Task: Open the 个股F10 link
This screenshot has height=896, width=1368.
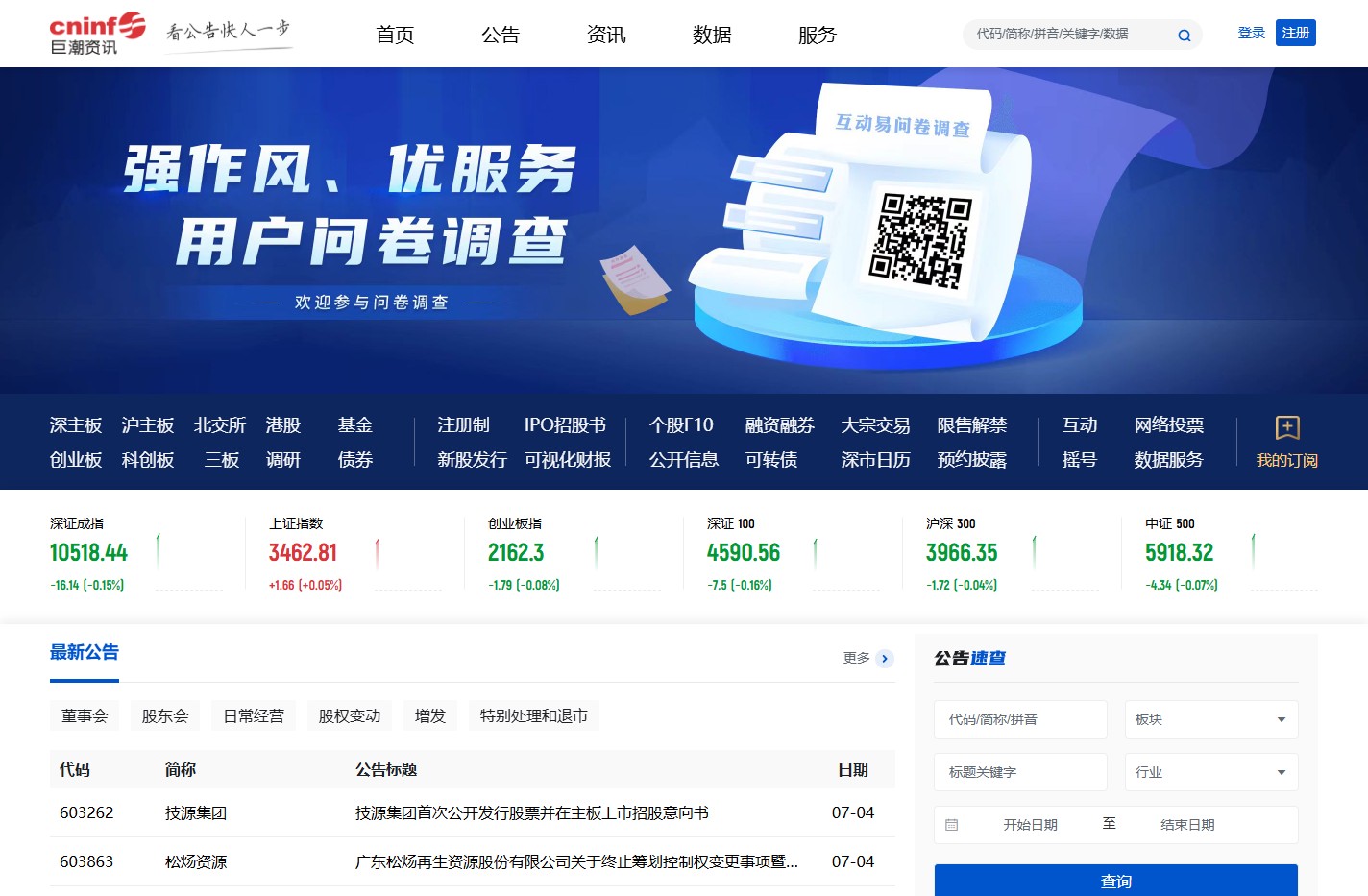Action: 681,425
